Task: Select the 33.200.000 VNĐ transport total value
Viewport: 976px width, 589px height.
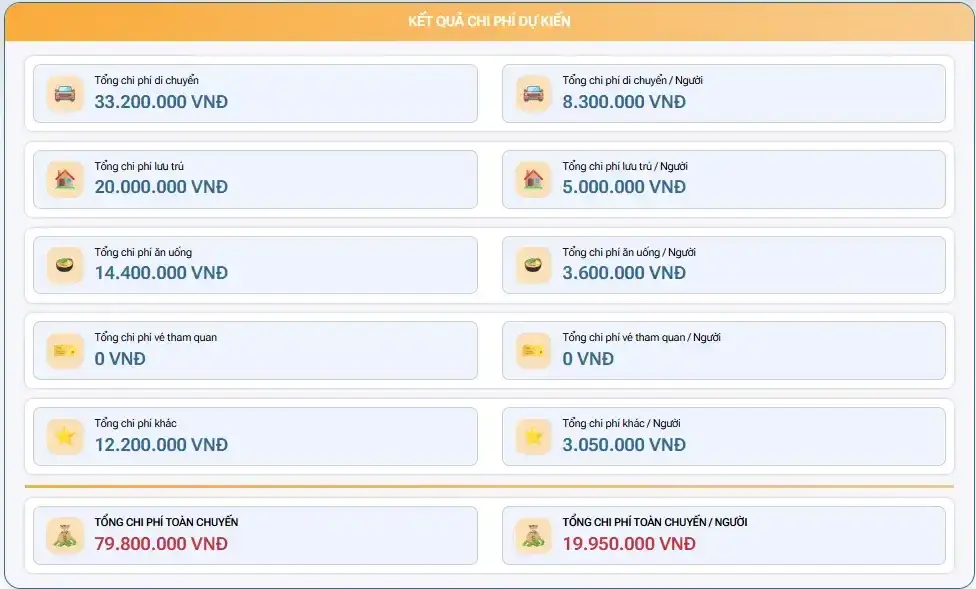Action: click(161, 102)
